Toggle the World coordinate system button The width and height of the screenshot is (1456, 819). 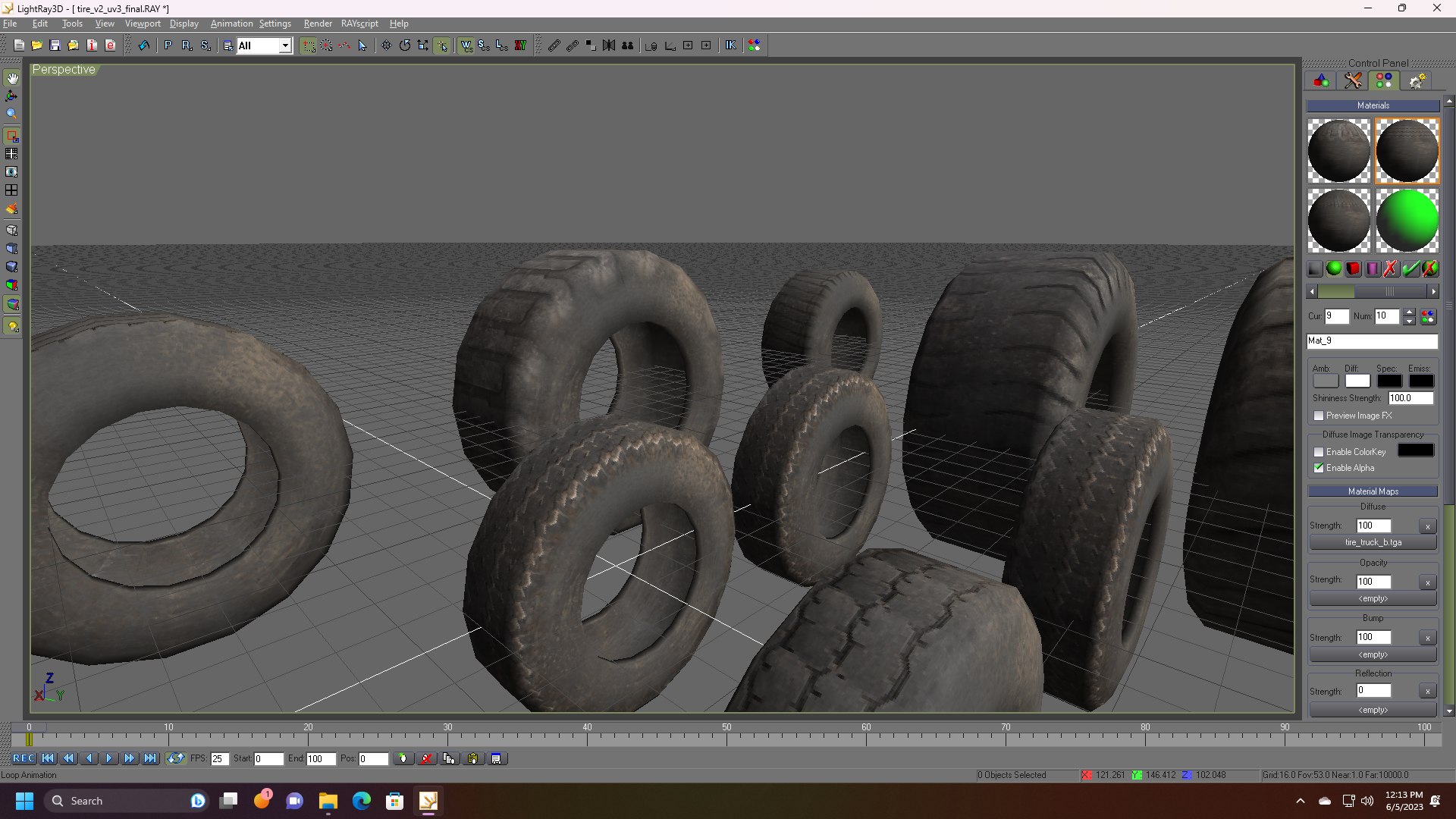[466, 45]
